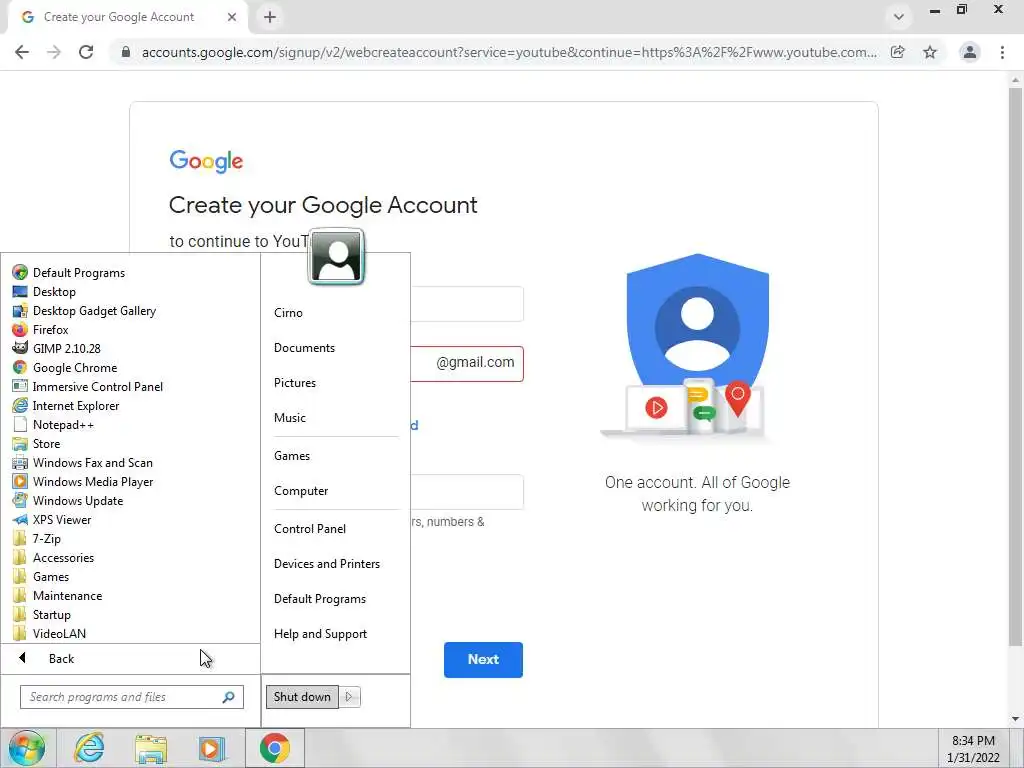Close the Create your Google Account tab
The image size is (1024, 768).
pos(232,17)
